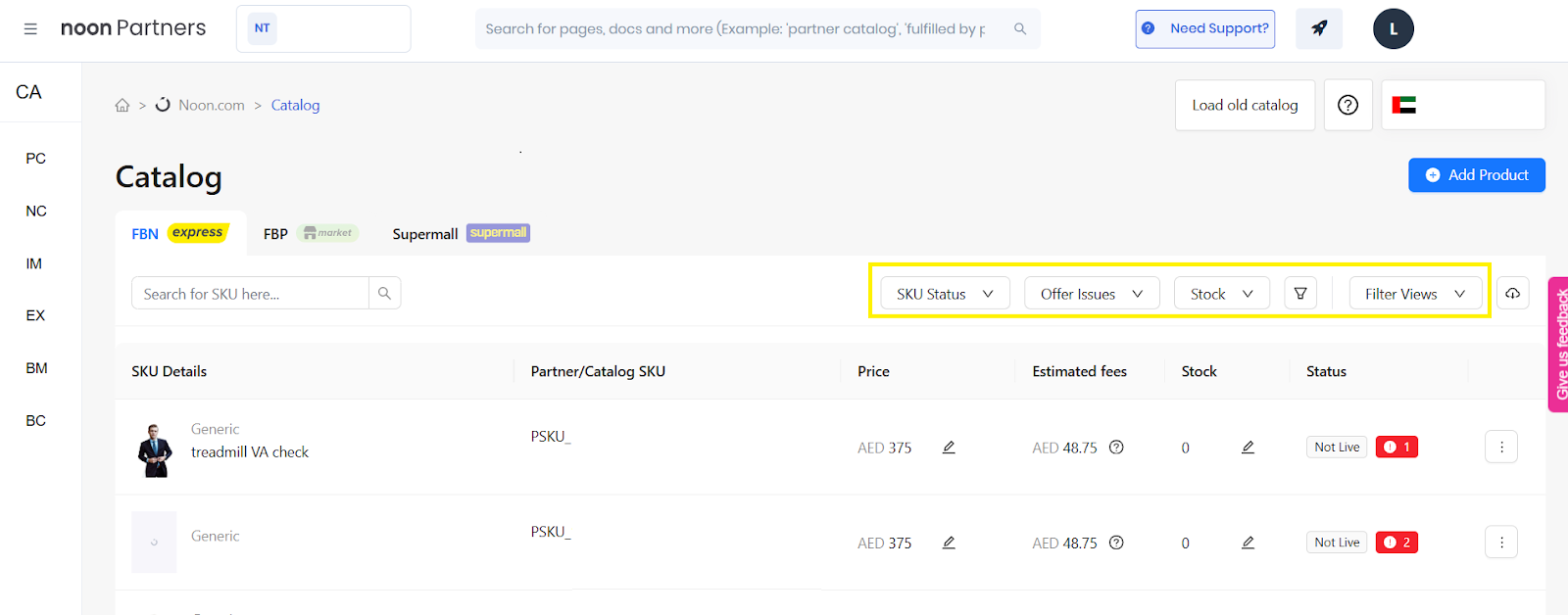Click the cloud download export icon
The height and width of the screenshot is (615, 1568).
(1513, 293)
